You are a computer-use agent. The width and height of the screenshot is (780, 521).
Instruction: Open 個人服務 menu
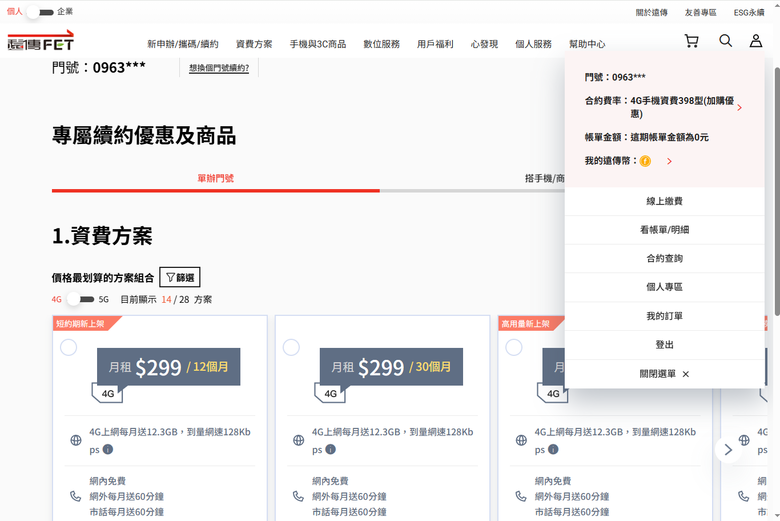(x=534, y=44)
